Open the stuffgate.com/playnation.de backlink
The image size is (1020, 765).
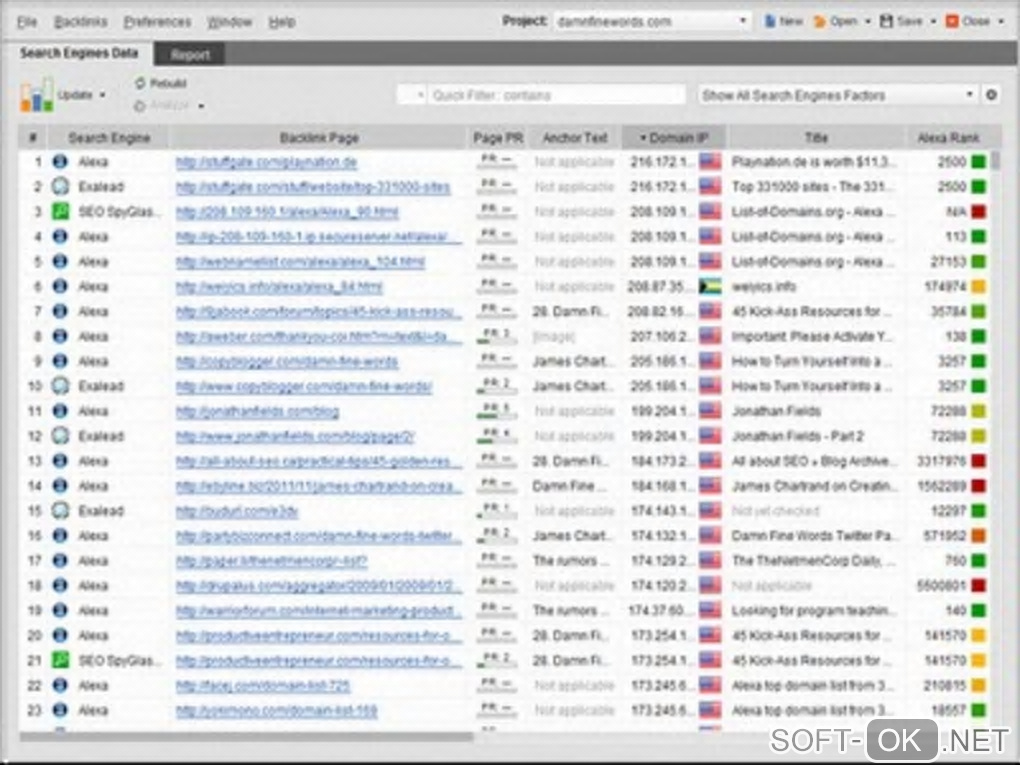[266, 162]
